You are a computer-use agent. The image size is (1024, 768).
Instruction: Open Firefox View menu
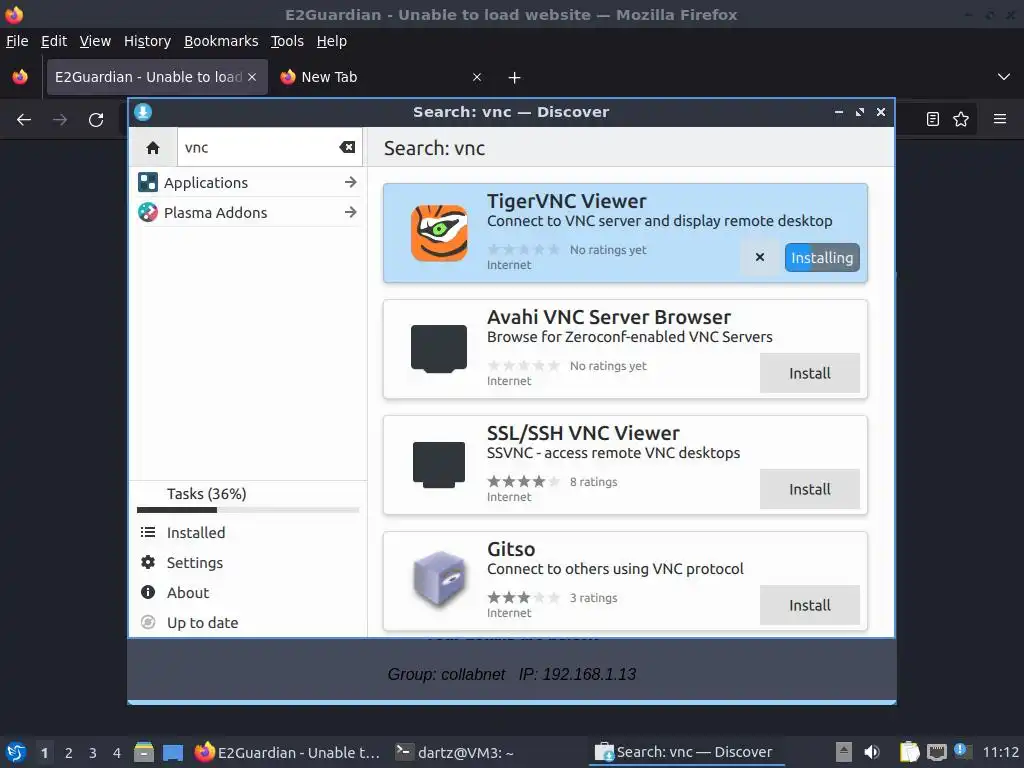[x=95, y=41]
